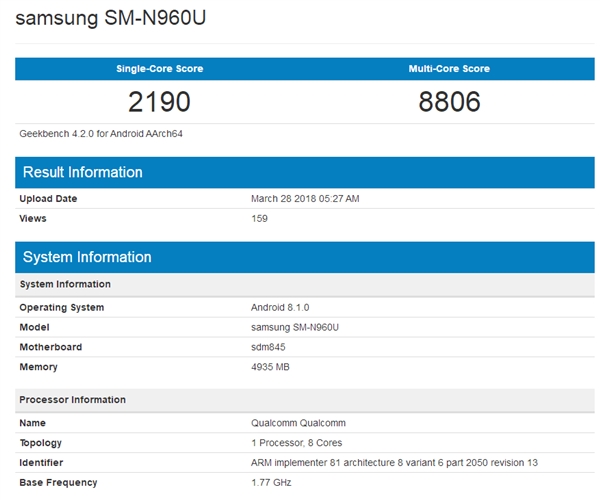Select the sdm845 motherboard value

point(268,347)
